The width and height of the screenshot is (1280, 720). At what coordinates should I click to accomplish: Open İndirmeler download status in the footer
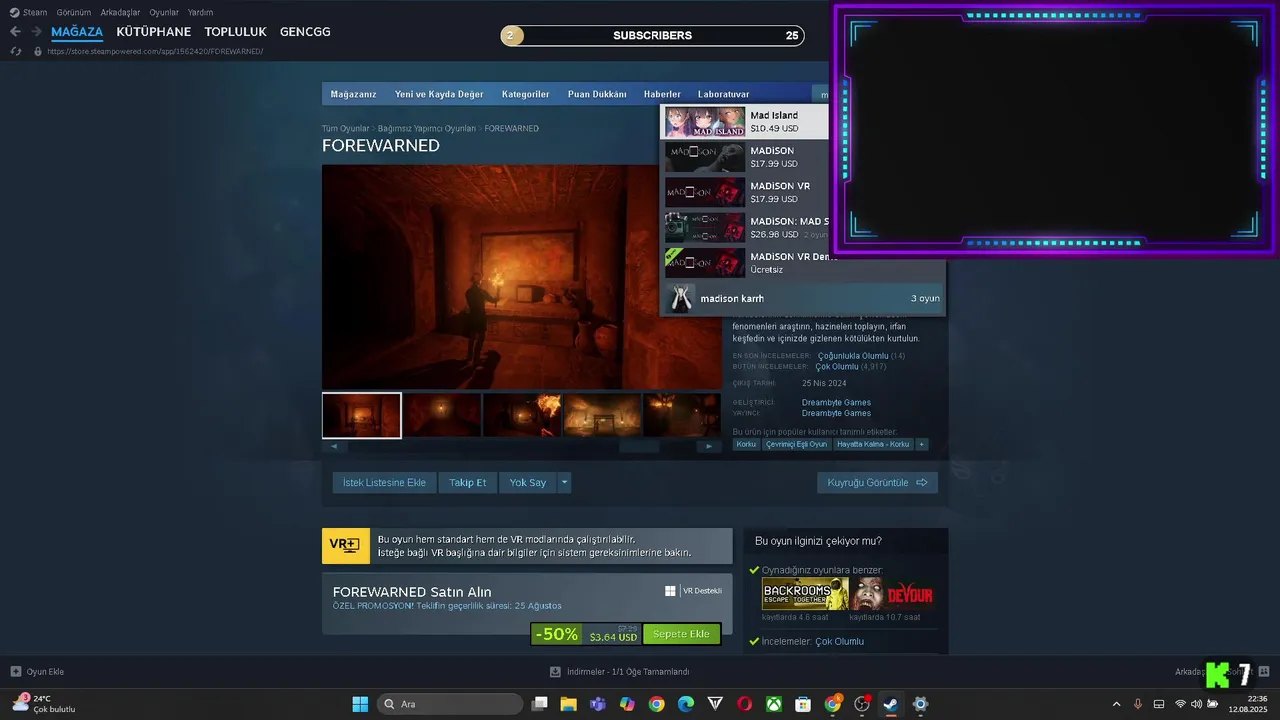coord(620,671)
